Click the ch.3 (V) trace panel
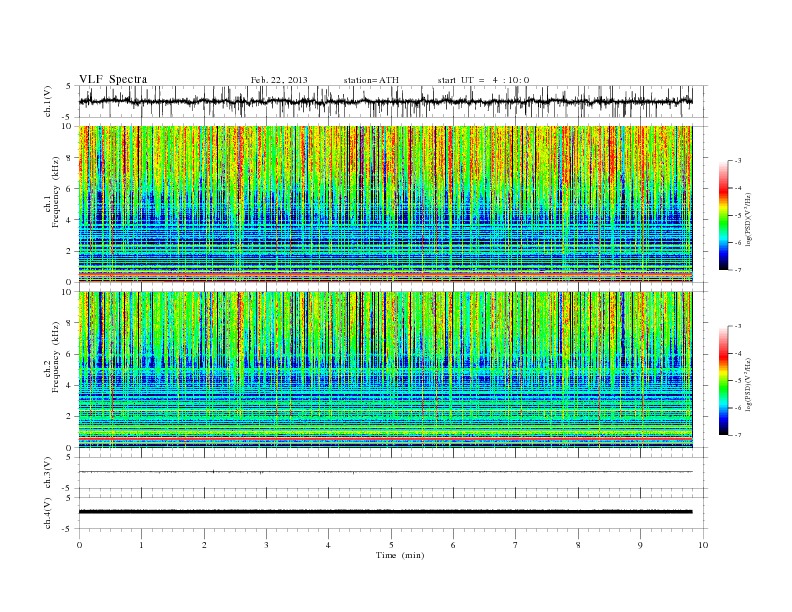792x612 pixels. [x=393, y=473]
